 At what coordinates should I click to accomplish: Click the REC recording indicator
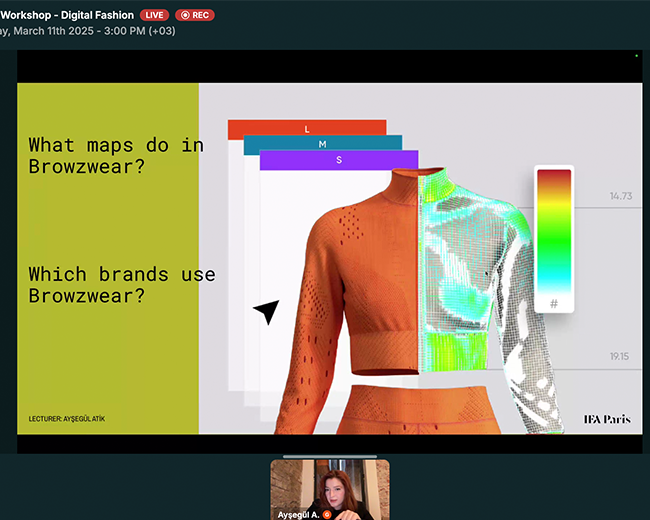coord(195,15)
